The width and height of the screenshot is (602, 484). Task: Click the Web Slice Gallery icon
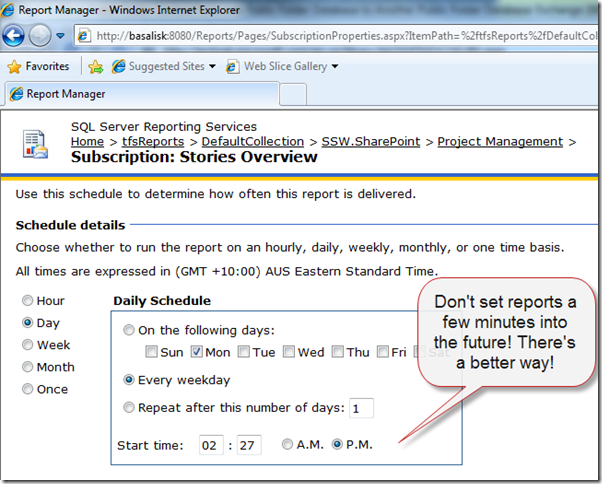tap(234, 67)
